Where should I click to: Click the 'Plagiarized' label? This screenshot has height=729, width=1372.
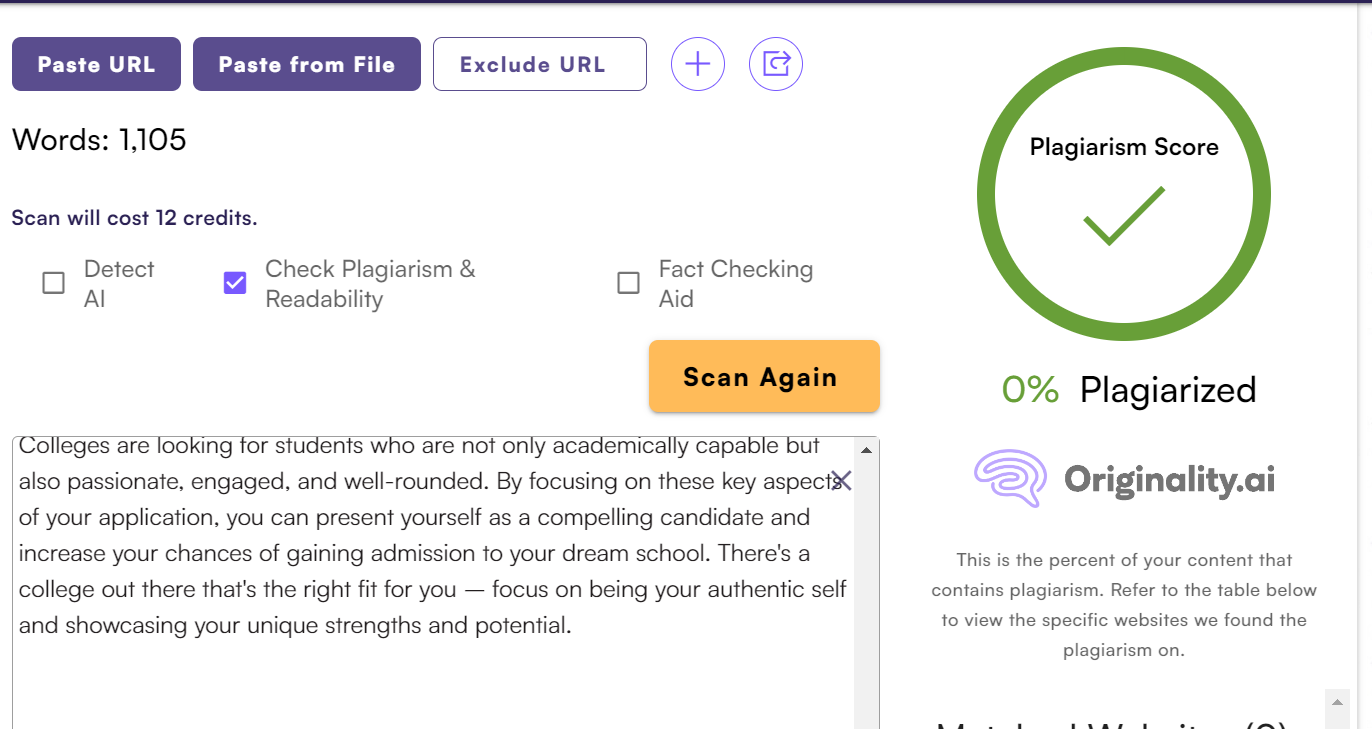point(1168,389)
